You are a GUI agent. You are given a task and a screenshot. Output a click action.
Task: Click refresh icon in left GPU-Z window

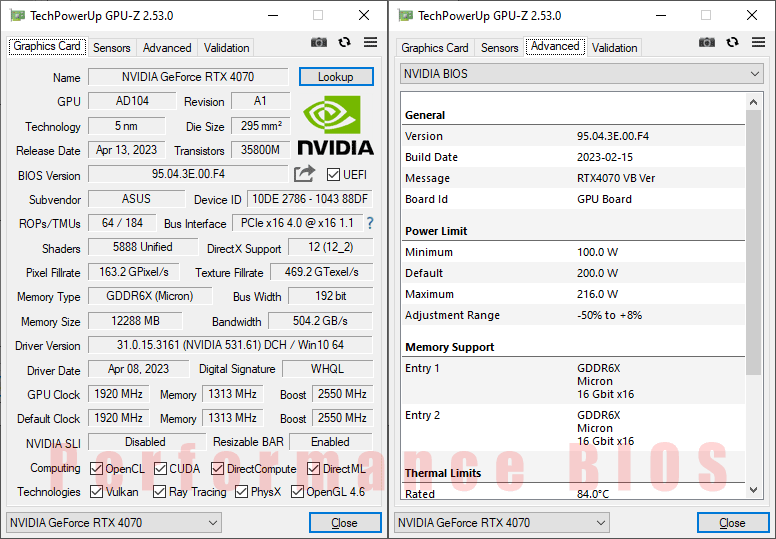pyautogui.click(x=344, y=43)
